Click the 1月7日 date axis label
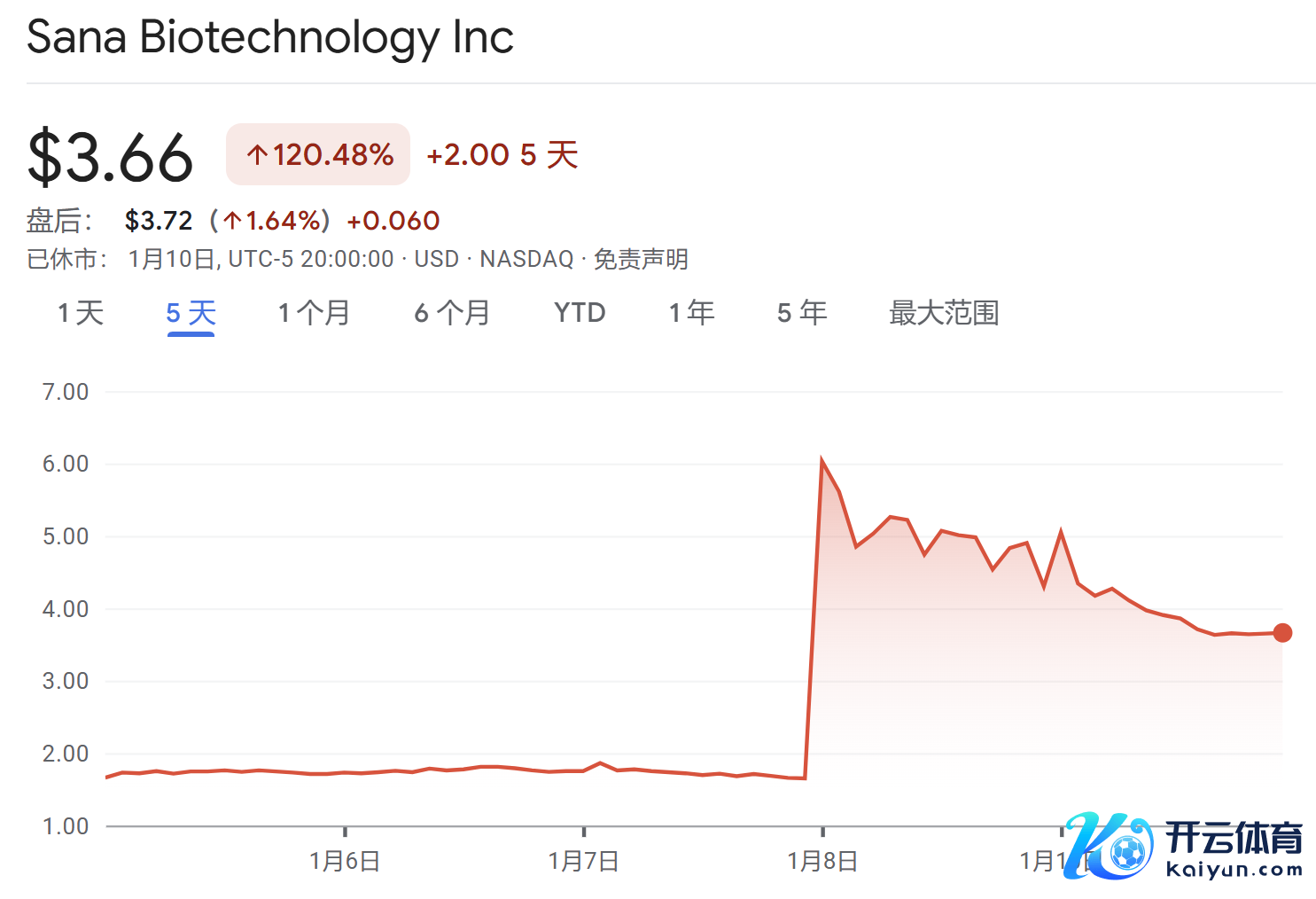 click(x=583, y=861)
